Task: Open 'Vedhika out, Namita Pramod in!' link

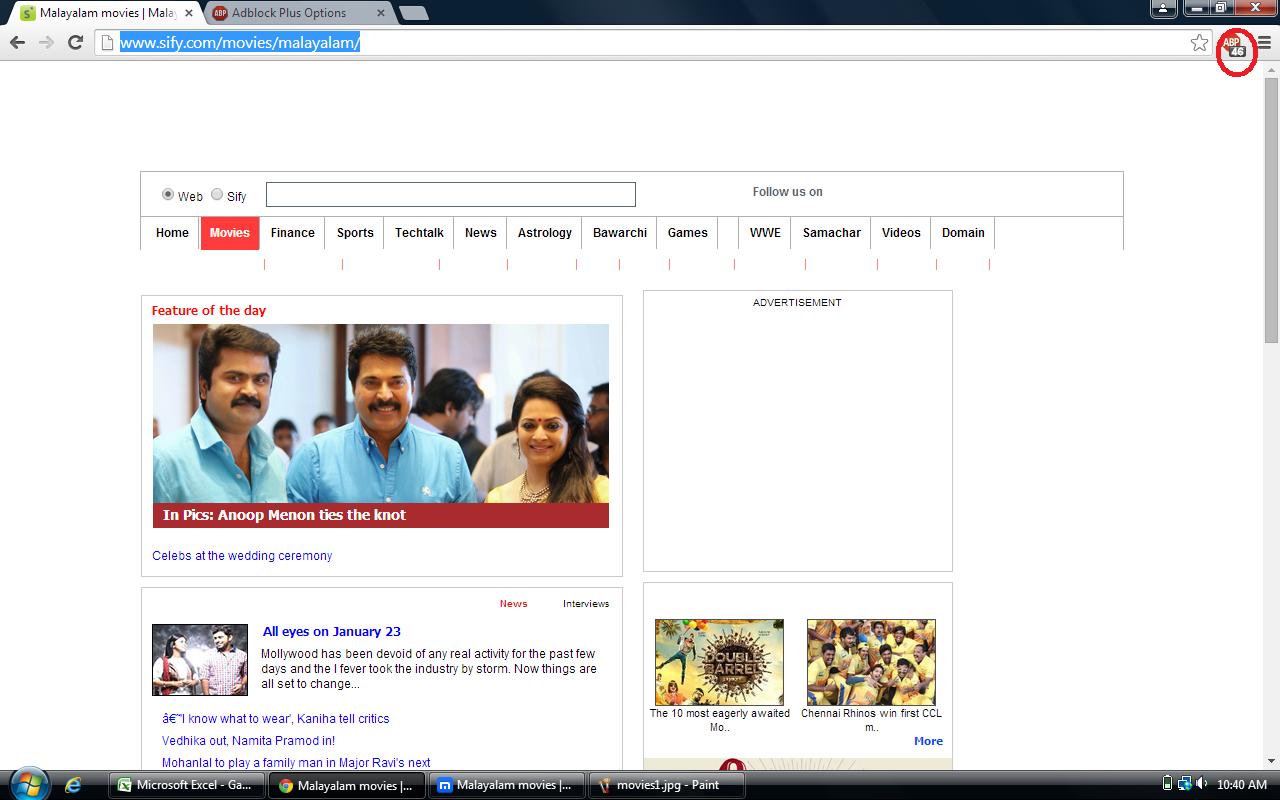Action: (x=249, y=741)
